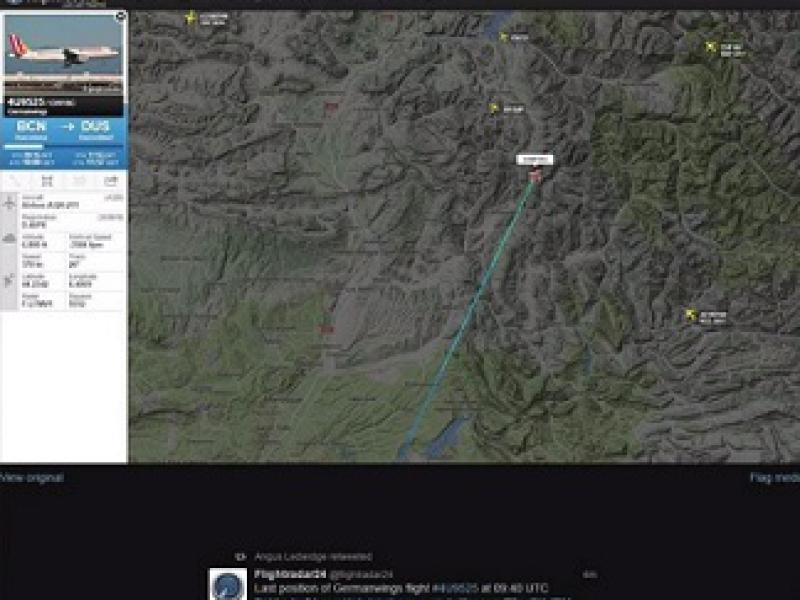Click the flight hashtag in the tweet
Viewport: 800px width, 600px height.
pos(455,588)
